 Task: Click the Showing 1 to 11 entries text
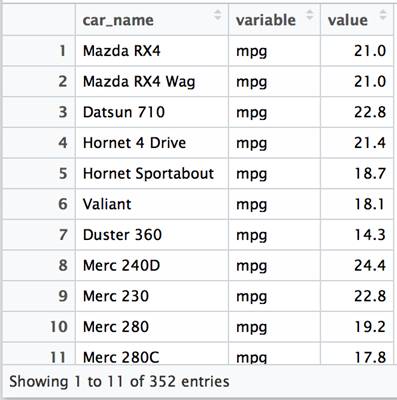pyautogui.click(x=119, y=382)
